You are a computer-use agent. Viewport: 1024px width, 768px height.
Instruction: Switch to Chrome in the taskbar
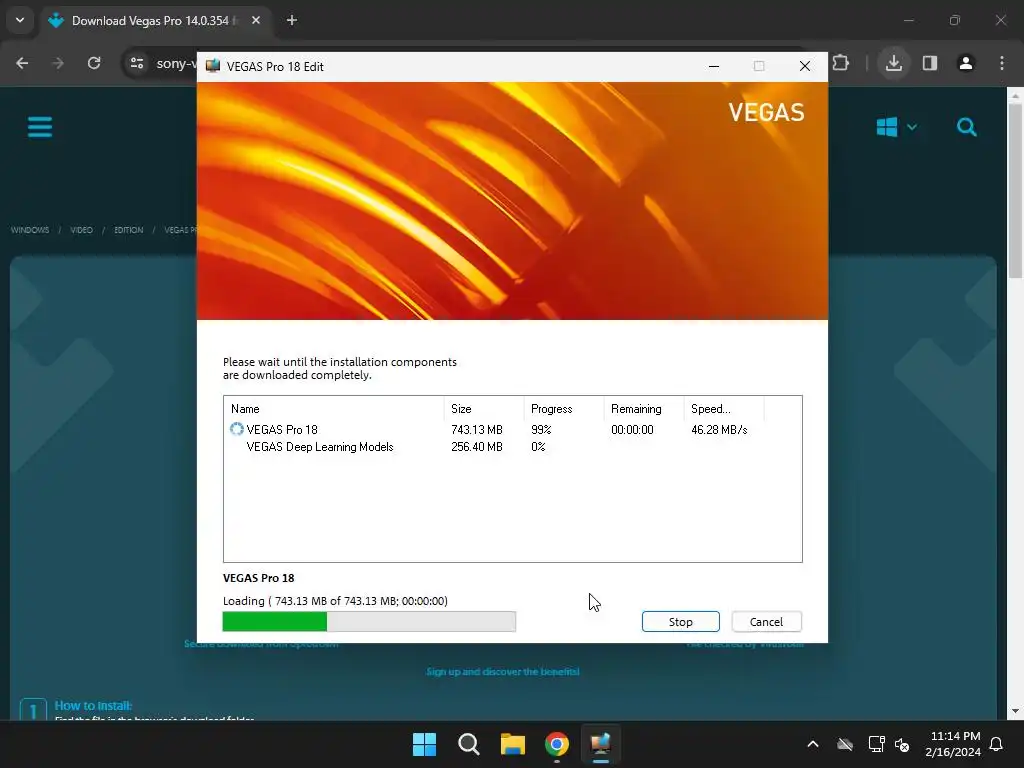point(557,744)
